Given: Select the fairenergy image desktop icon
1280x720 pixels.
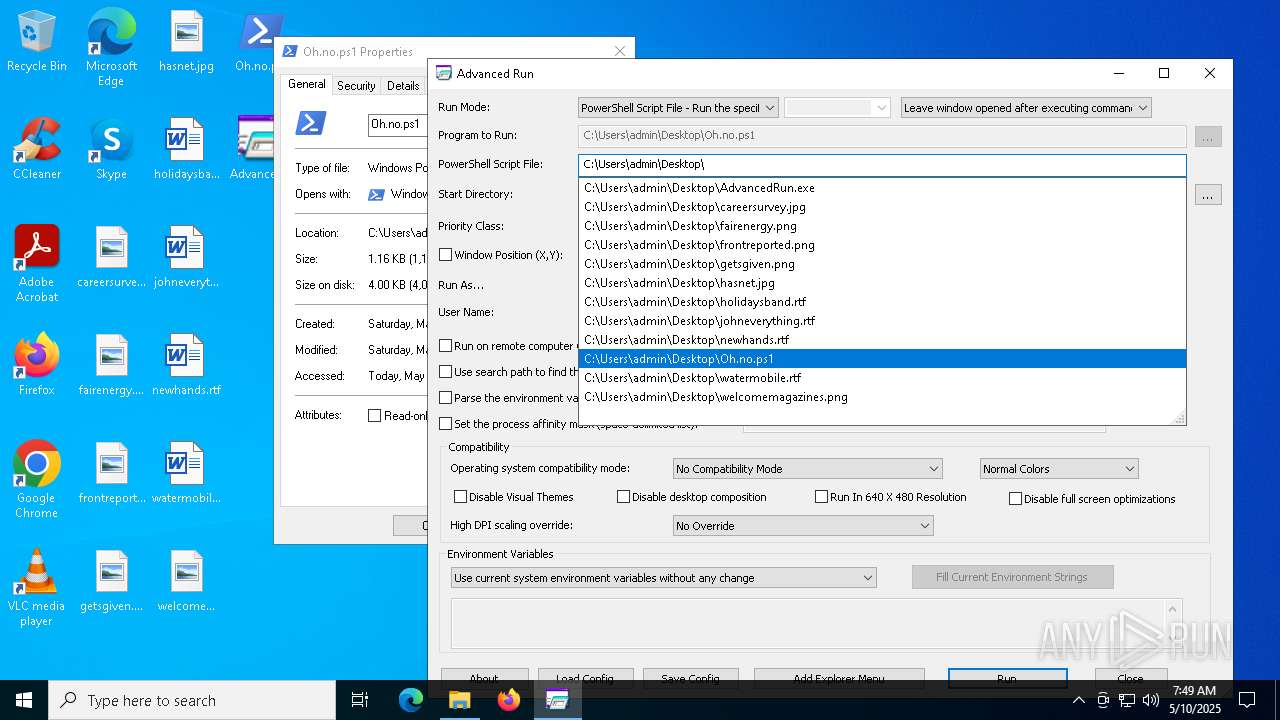Looking at the screenshot, I should tap(111, 366).
